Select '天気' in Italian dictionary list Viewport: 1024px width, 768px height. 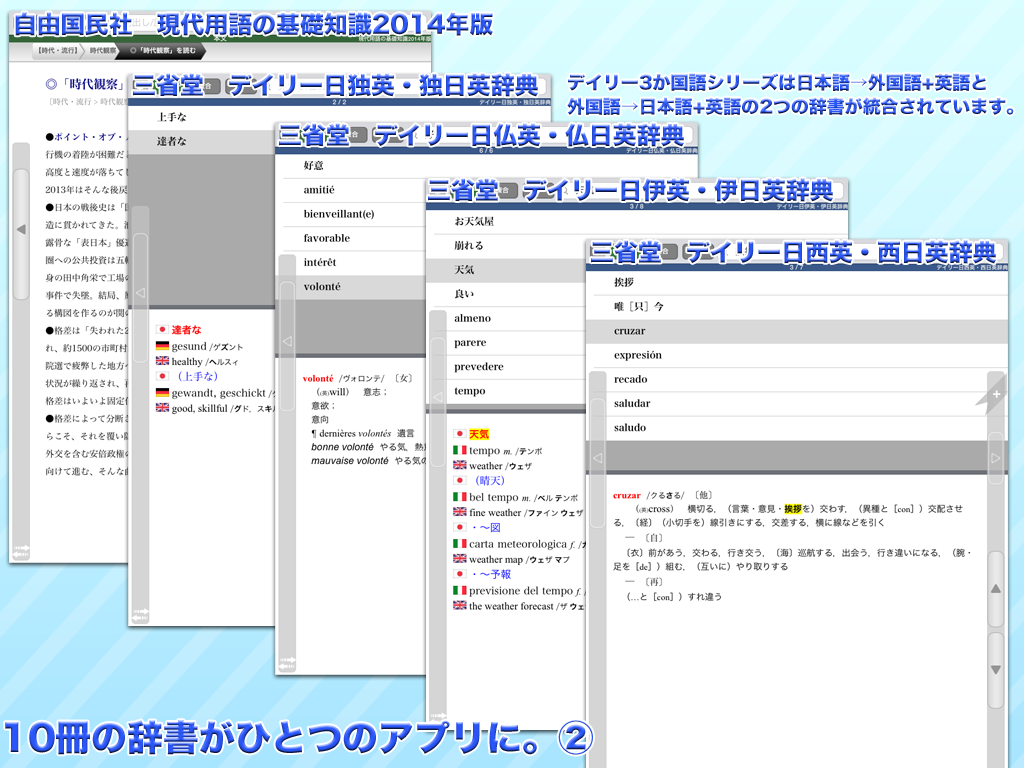coord(506,270)
